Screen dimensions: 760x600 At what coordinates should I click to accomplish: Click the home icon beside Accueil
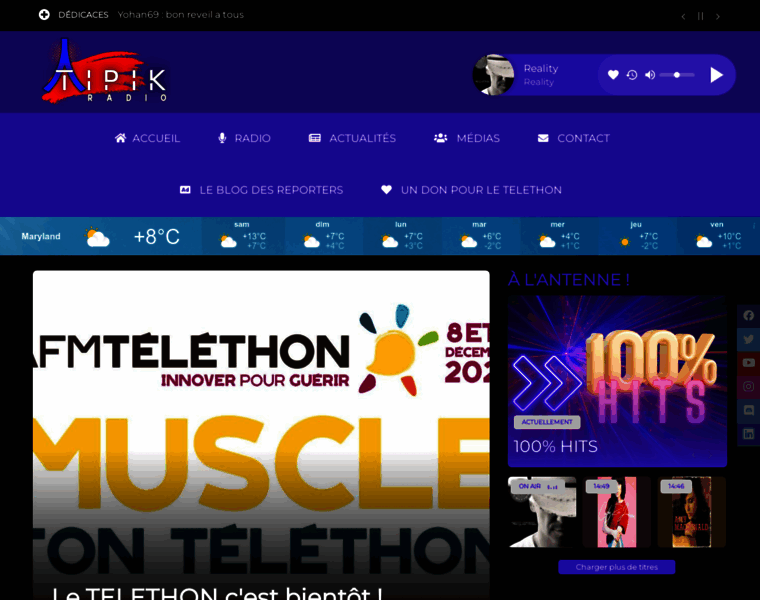tap(120, 138)
